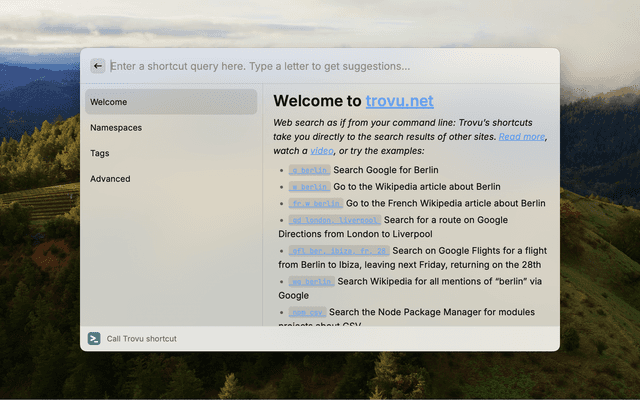The image size is (640, 400).
Task: Click the "Call Trovu shortcut" footer label
Action: tap(142, 339)
